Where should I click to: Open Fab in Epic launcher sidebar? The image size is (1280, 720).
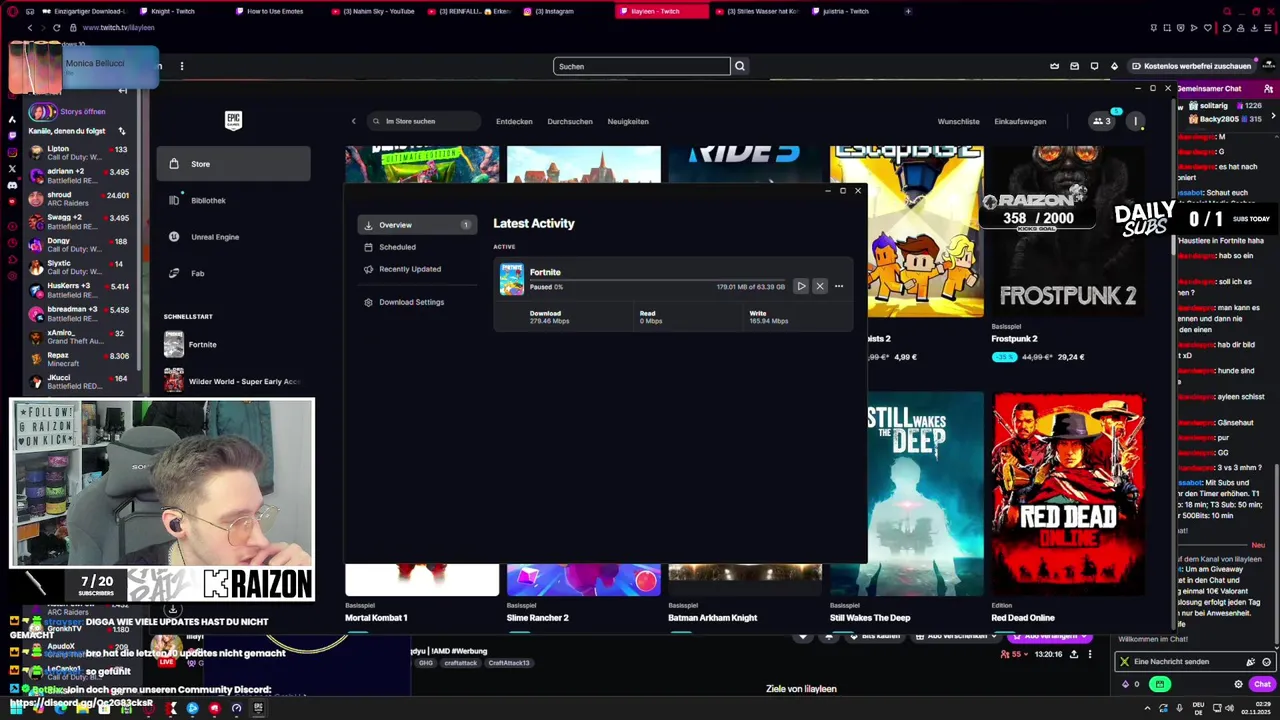[234, 273]
